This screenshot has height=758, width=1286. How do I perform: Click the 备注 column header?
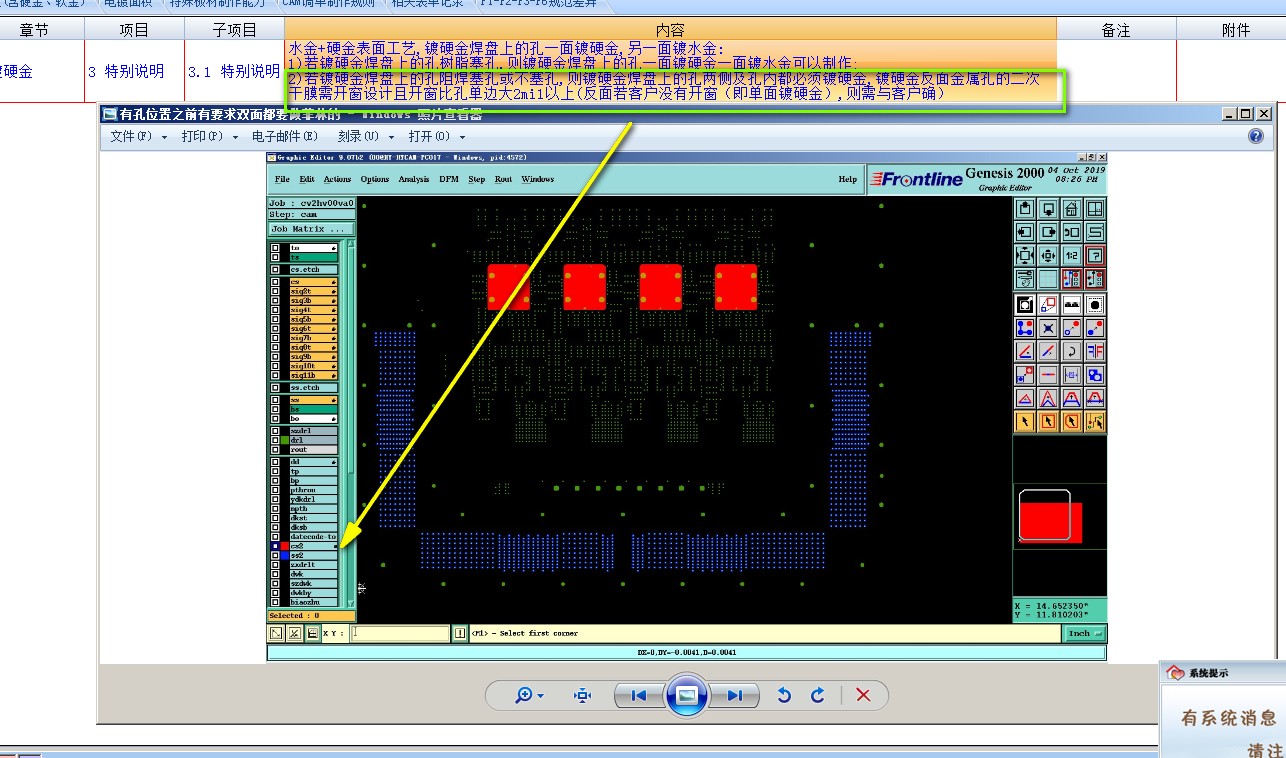[1116, 30]
